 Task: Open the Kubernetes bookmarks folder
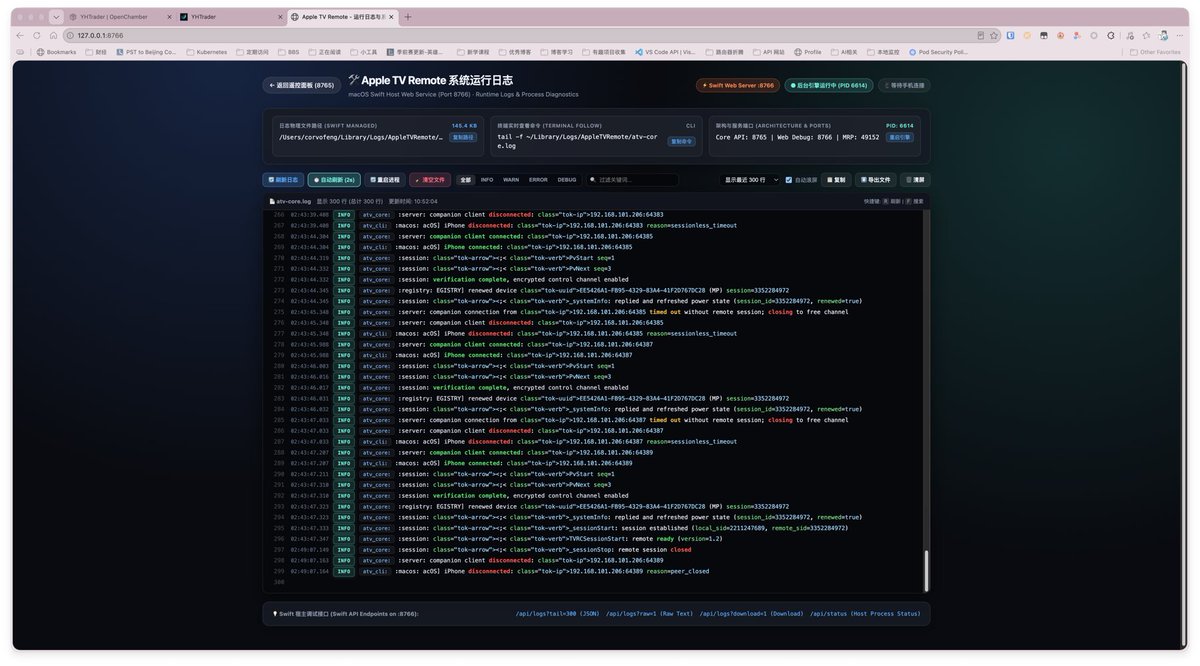(x=207, y=52)
